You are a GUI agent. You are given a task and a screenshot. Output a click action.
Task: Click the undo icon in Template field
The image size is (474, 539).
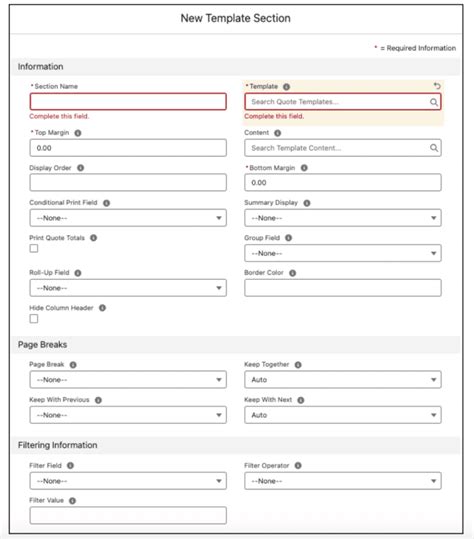coord(437,86)
